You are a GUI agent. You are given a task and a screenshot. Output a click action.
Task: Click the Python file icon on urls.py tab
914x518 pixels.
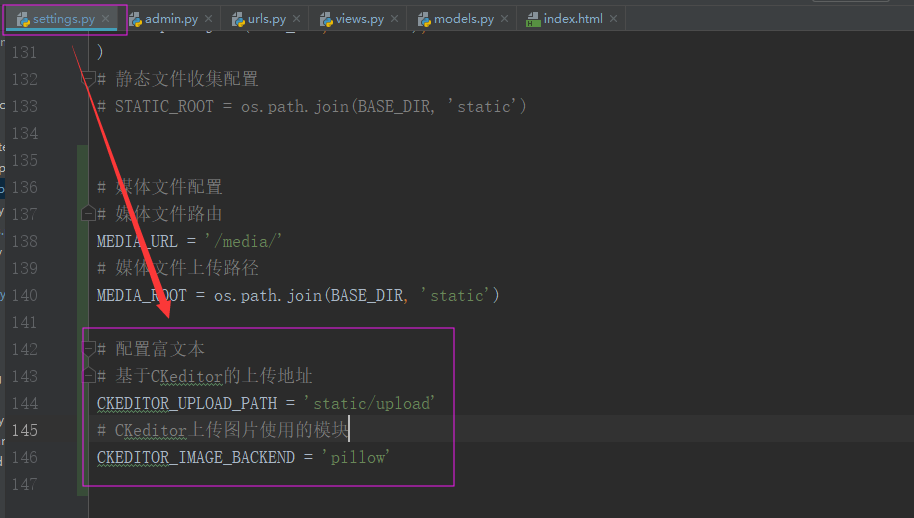(238, 20)
